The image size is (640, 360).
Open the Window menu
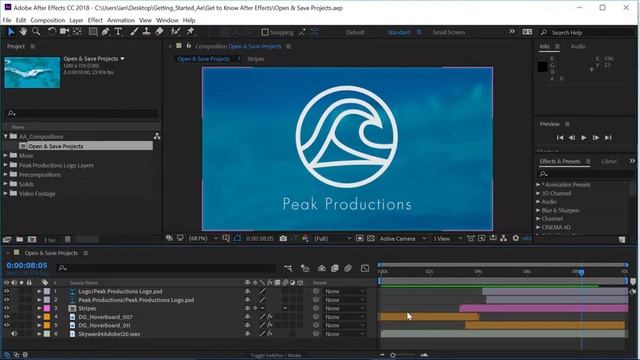pos(167,20)
